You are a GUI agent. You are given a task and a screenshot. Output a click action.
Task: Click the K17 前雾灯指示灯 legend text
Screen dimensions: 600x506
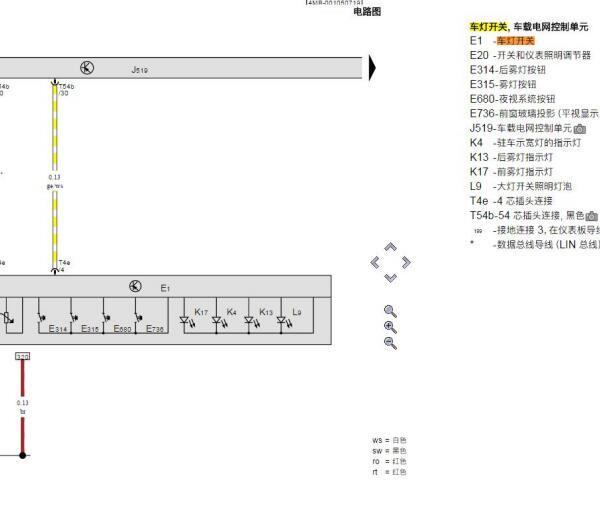(511, 171)
